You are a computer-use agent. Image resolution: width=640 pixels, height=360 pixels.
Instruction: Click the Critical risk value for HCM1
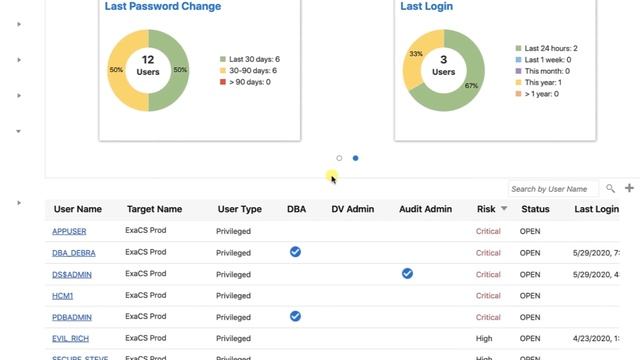click(x=488, y=296)
